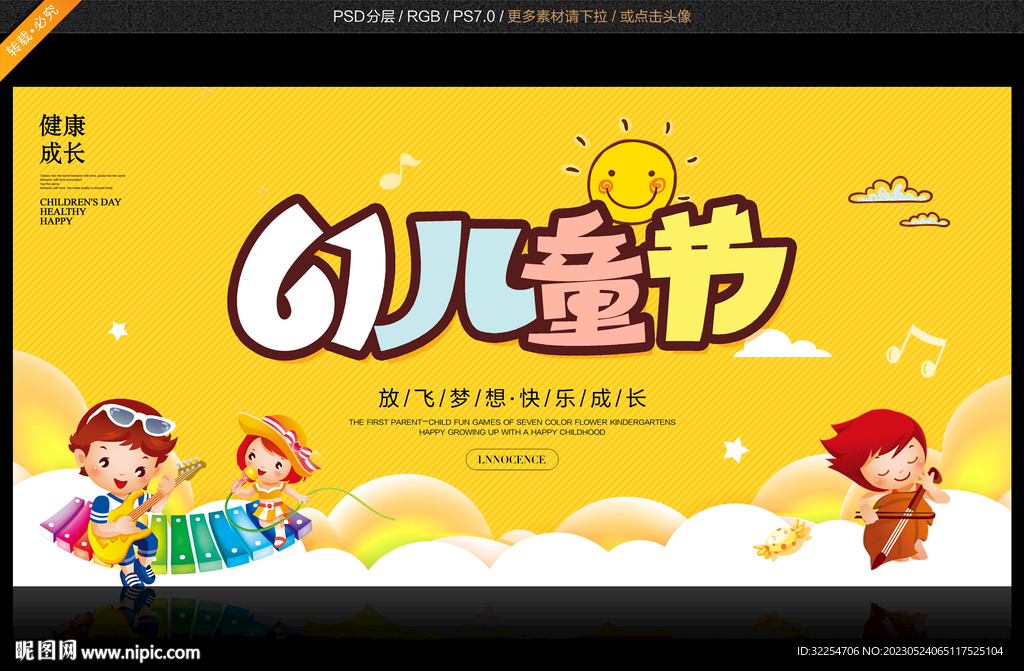Click the double music note at right
This screenshot has height=671, width=1024.
(x=916, y=351)
